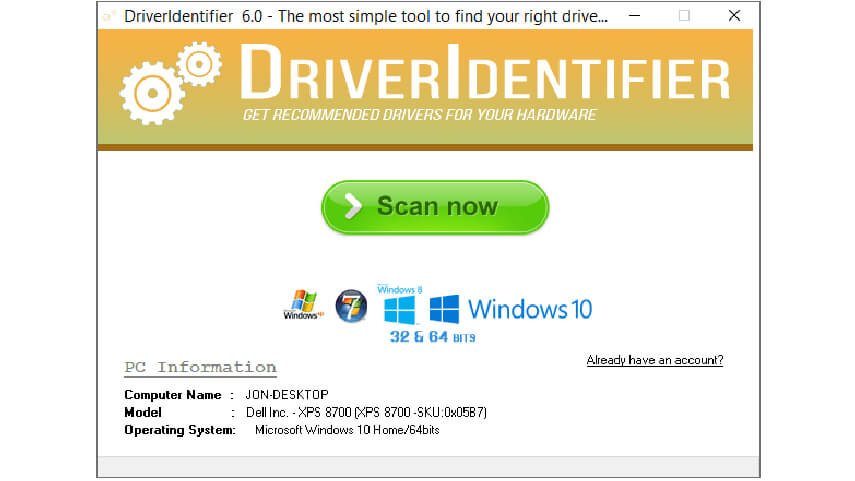Click the disabled maximize button

(x=684, y=16)
